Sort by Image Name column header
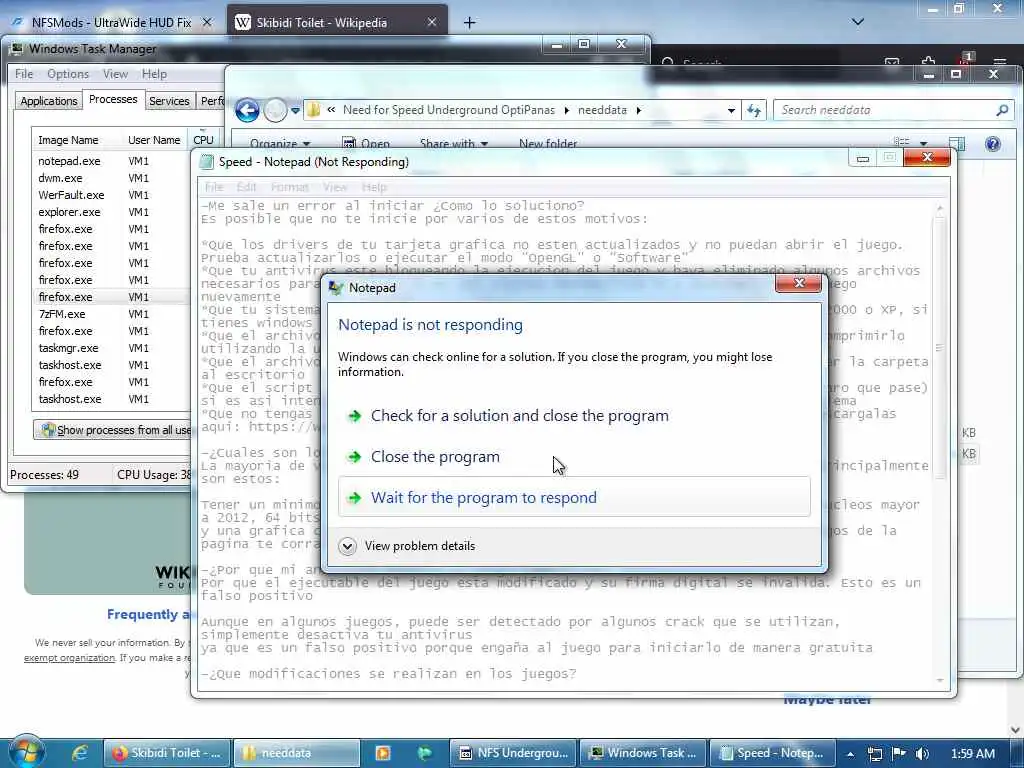The height and width of the screenshot is (768, 1024). coord(76,140)
